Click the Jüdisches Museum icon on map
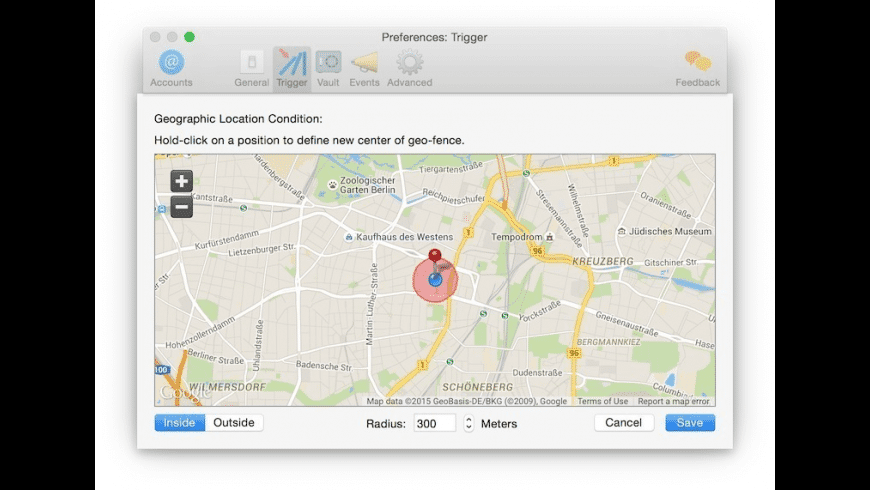870x490 pixels. tap(622, 231)
